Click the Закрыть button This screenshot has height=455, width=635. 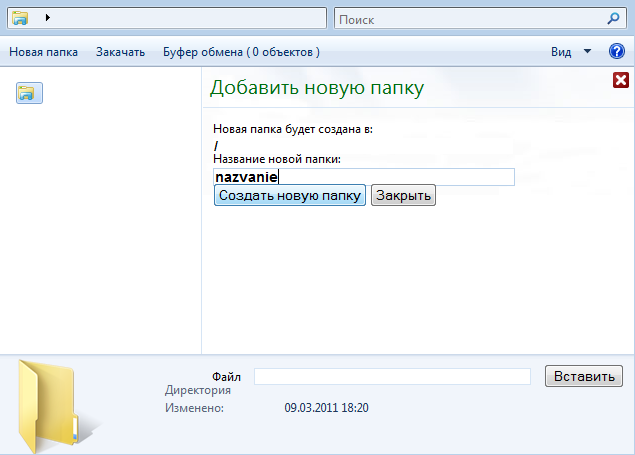[x=403, y=195]
